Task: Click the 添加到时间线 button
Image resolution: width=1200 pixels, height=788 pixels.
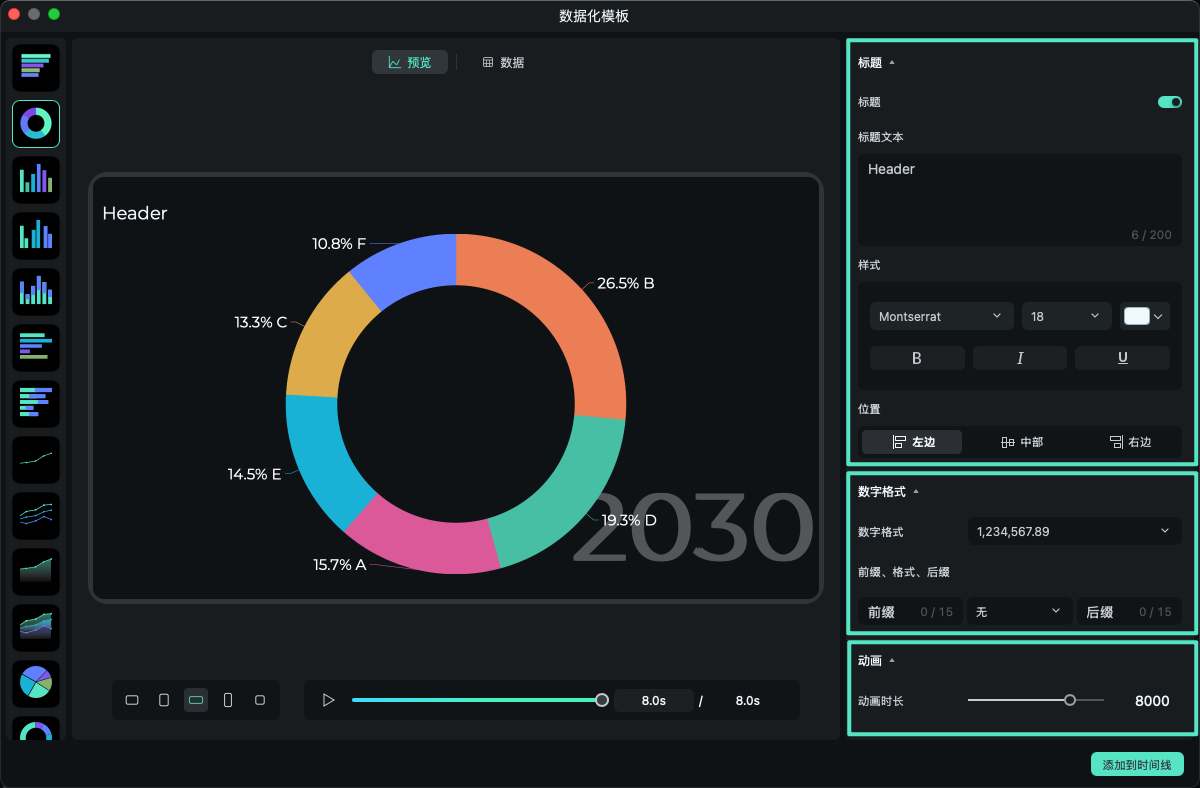Action: (1137, 764)
